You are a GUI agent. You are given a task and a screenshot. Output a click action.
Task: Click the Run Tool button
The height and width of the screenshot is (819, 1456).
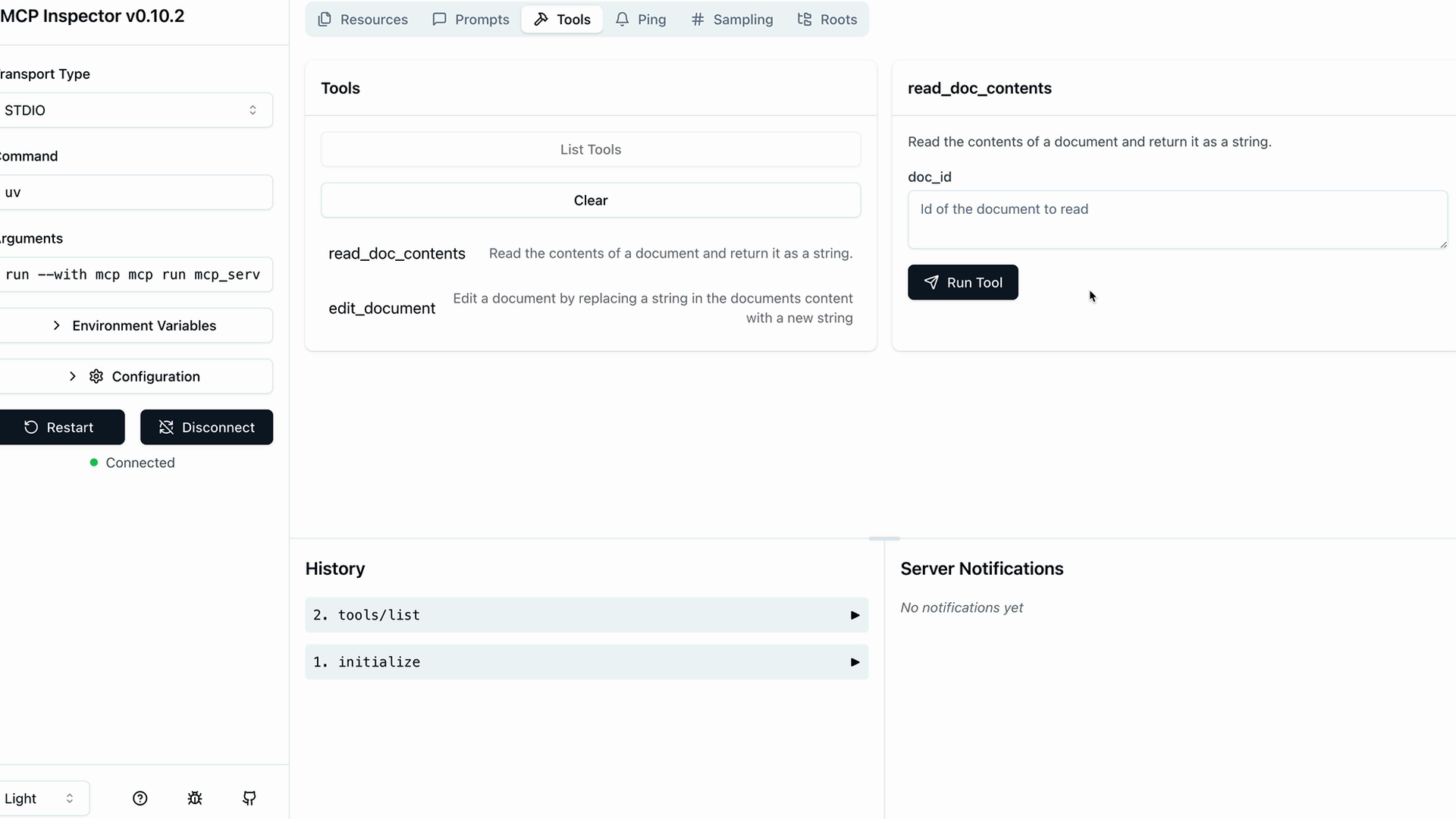pos(962,282)
